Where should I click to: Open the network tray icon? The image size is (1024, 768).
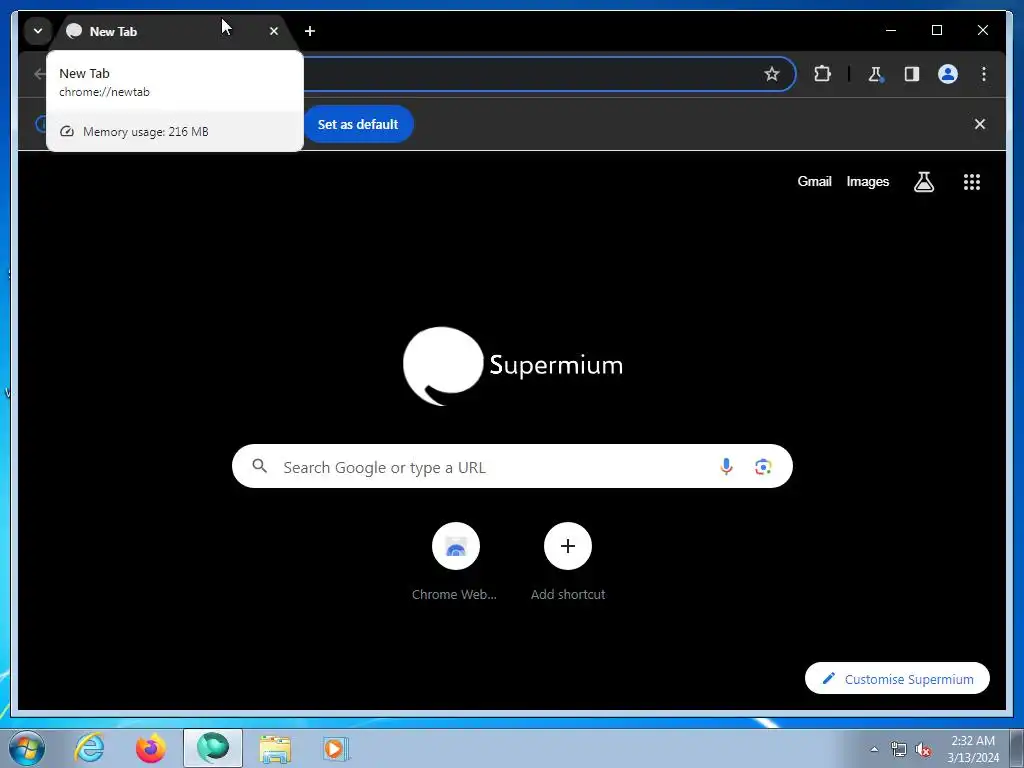(x=899, y=750)
